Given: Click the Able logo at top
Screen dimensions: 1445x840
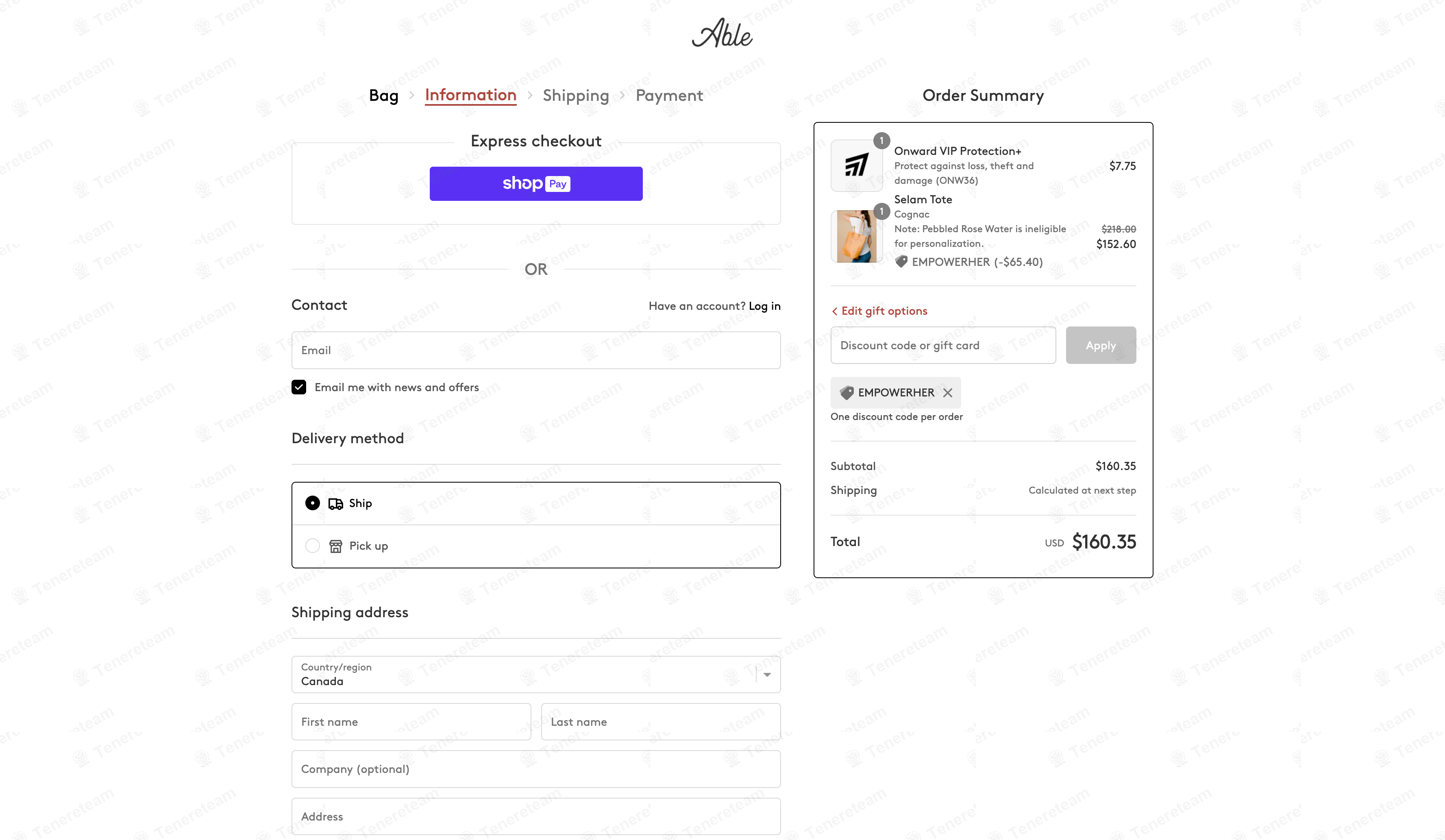Looking at the screenshot, I should [x=722, y=33].
